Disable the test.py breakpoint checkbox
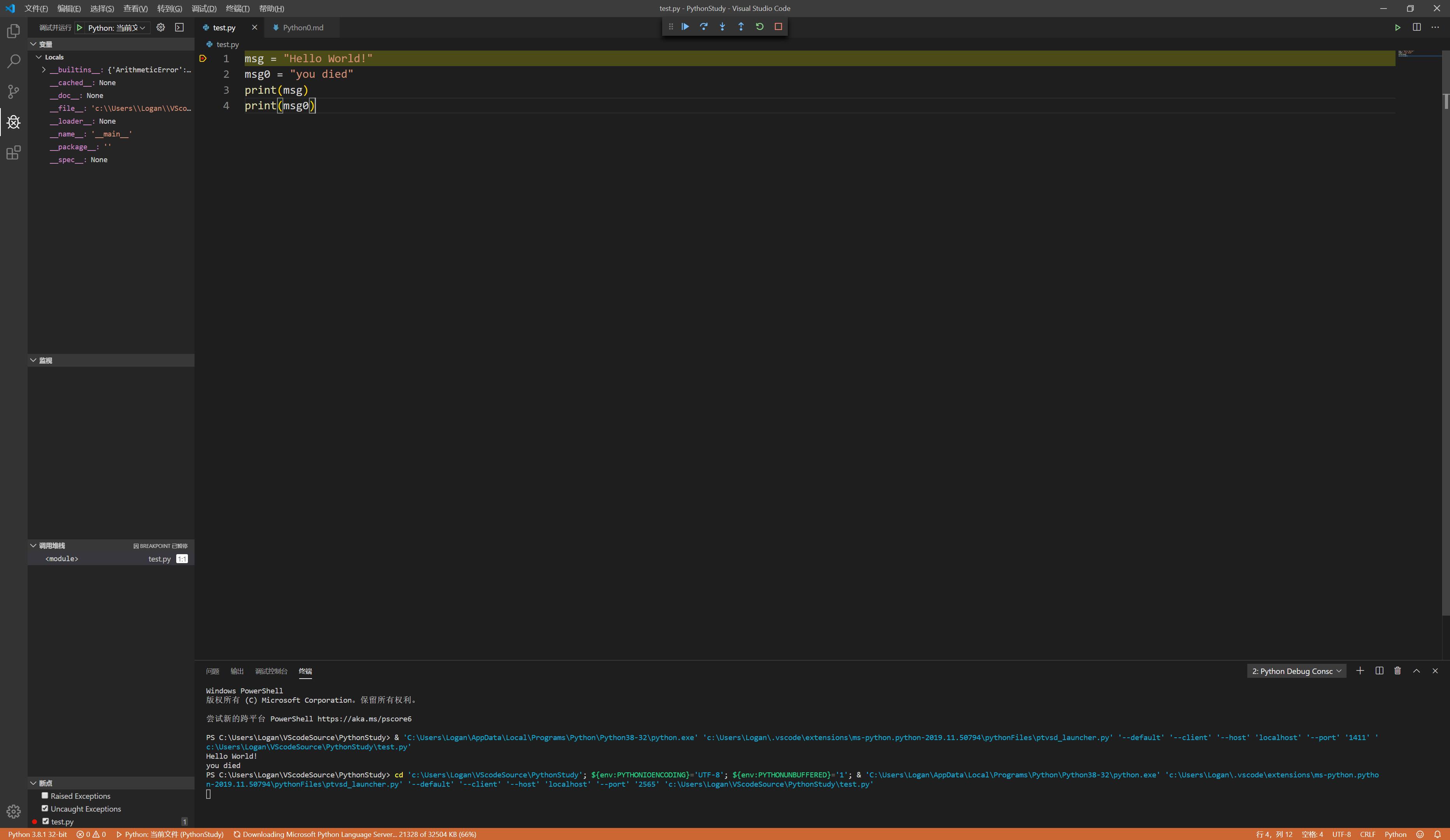Image resolution: width=1450 pixels, height=840 pixels. 46,821
